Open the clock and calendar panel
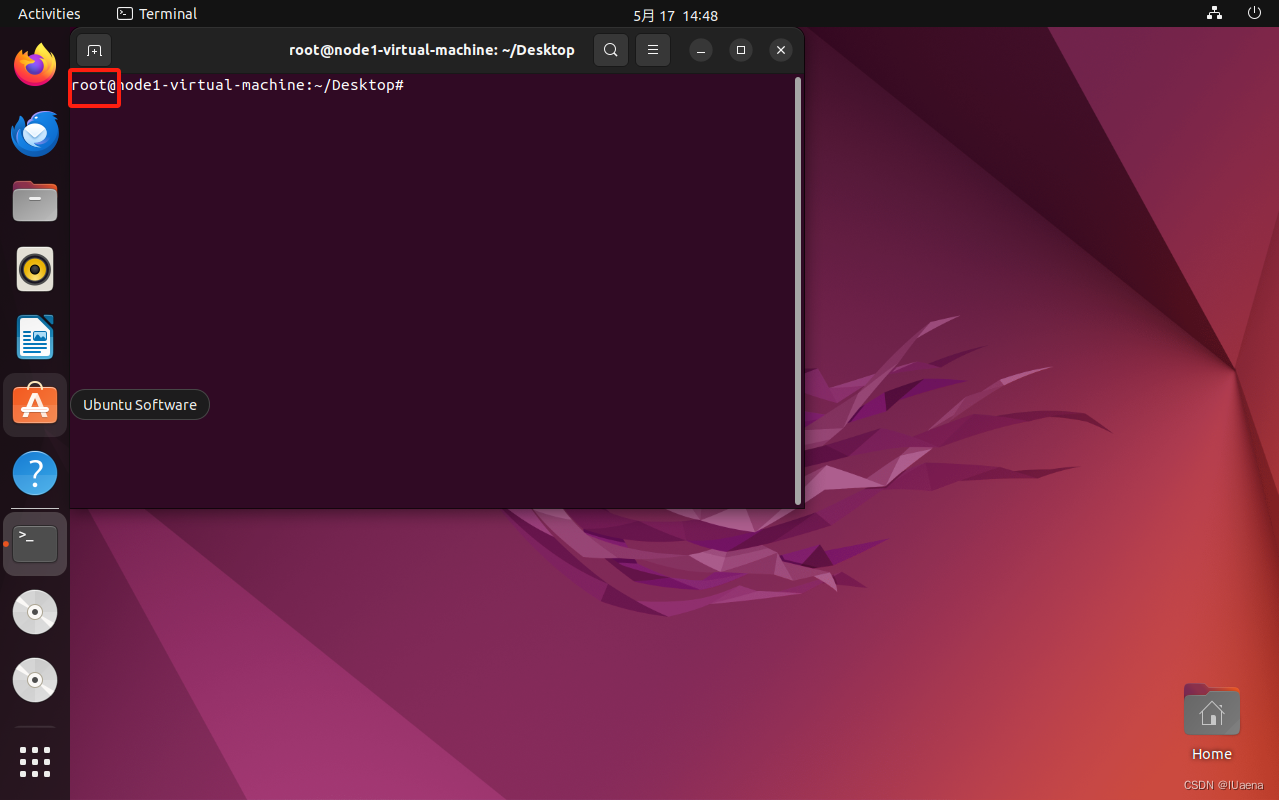 675,15
